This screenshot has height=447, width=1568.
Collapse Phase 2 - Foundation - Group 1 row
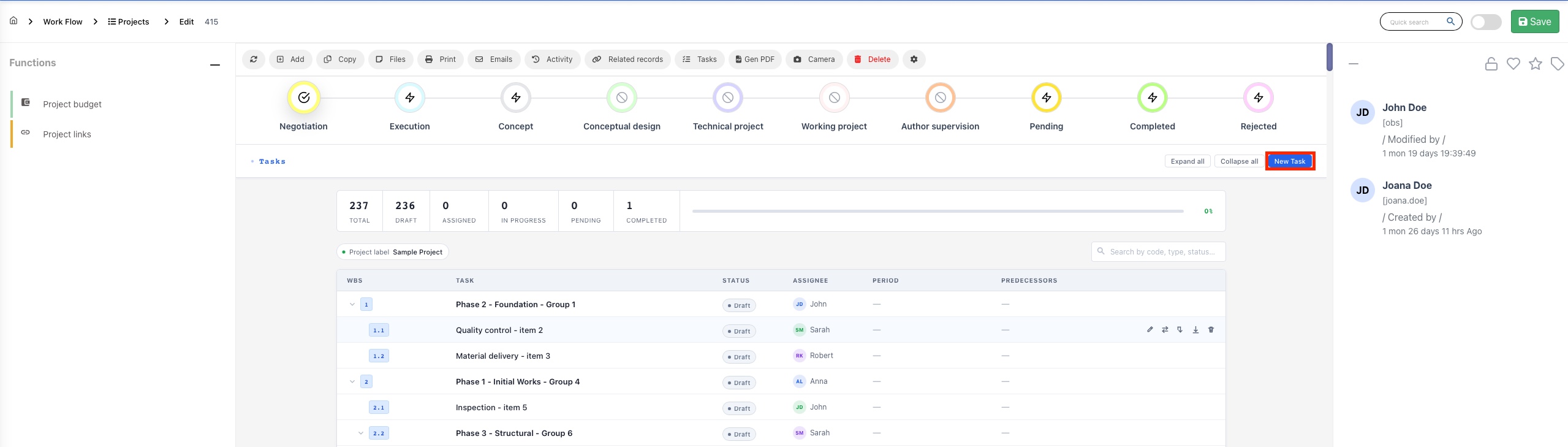click(x=352, y=305)
